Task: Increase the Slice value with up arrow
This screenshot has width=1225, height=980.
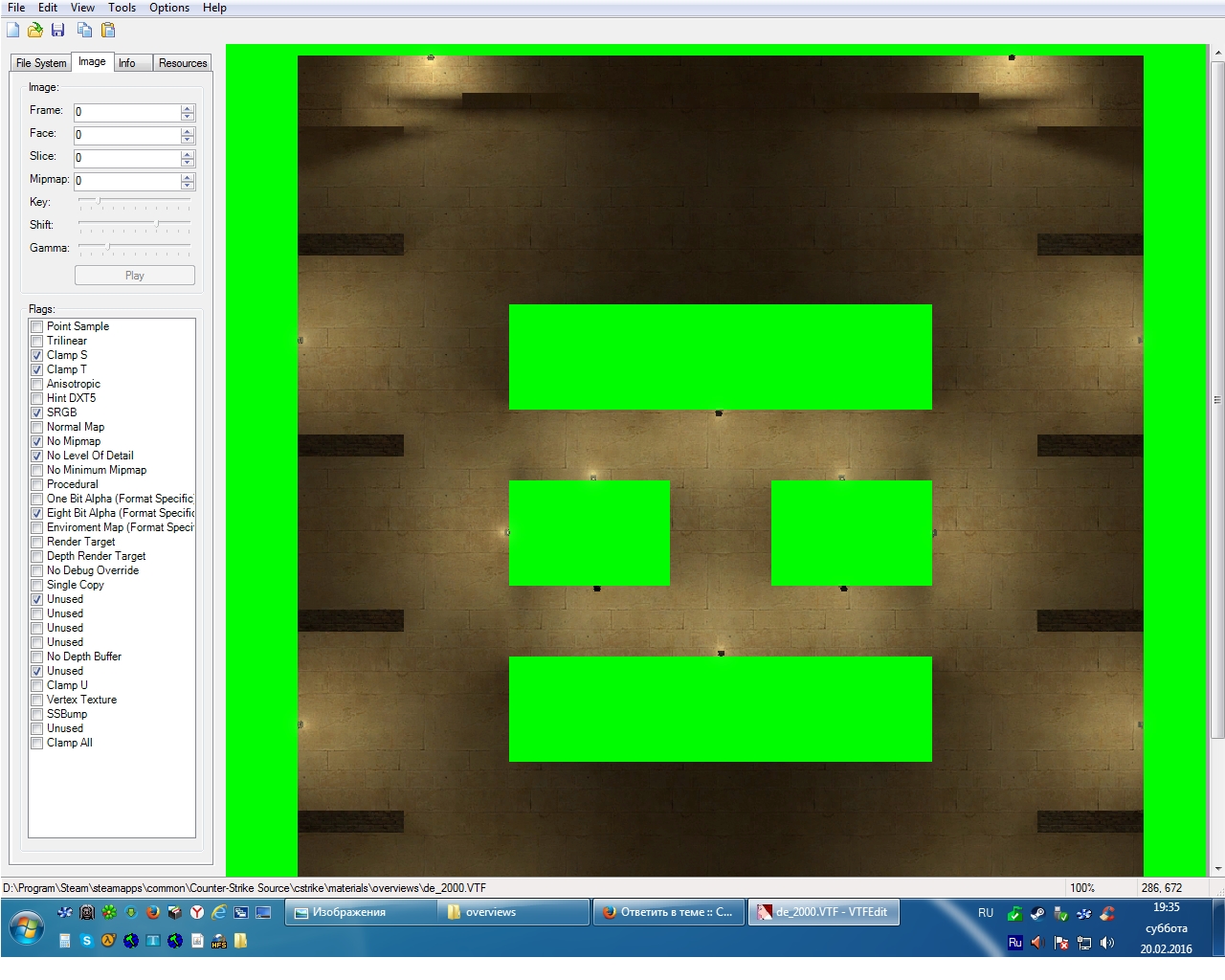Action: (188, 153)
